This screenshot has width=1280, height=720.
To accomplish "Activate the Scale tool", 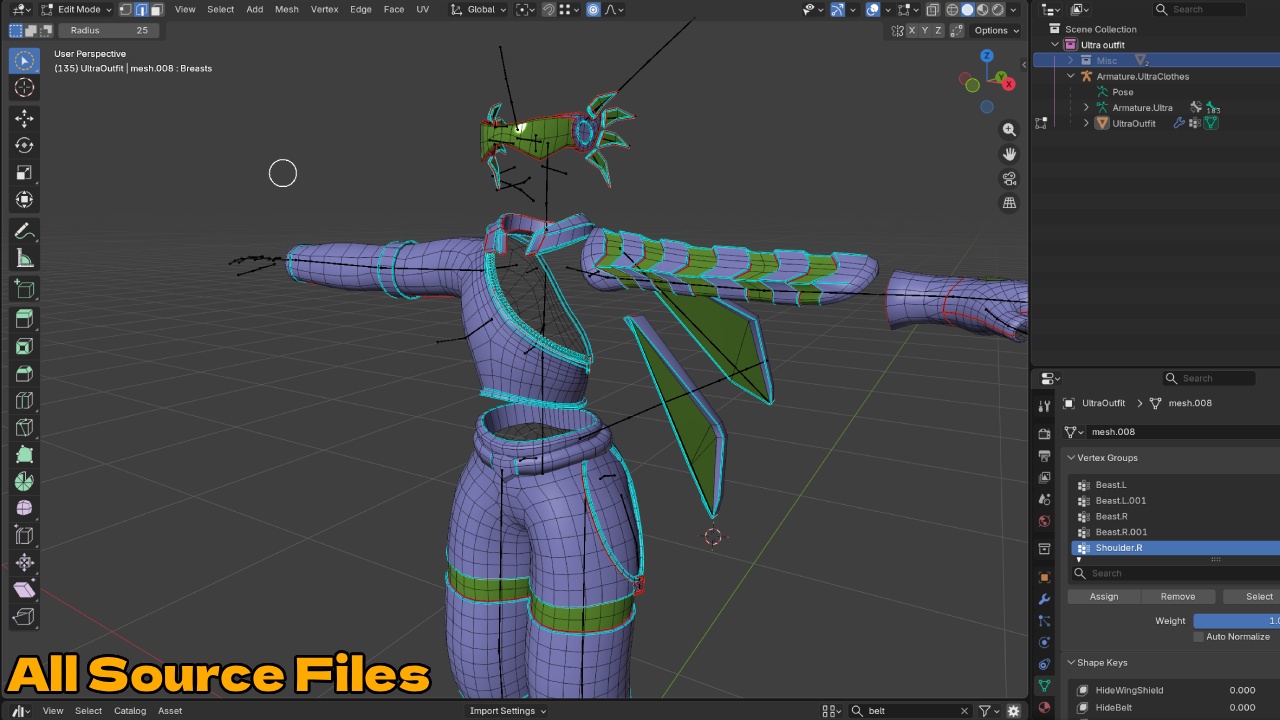I will (24, 173).
